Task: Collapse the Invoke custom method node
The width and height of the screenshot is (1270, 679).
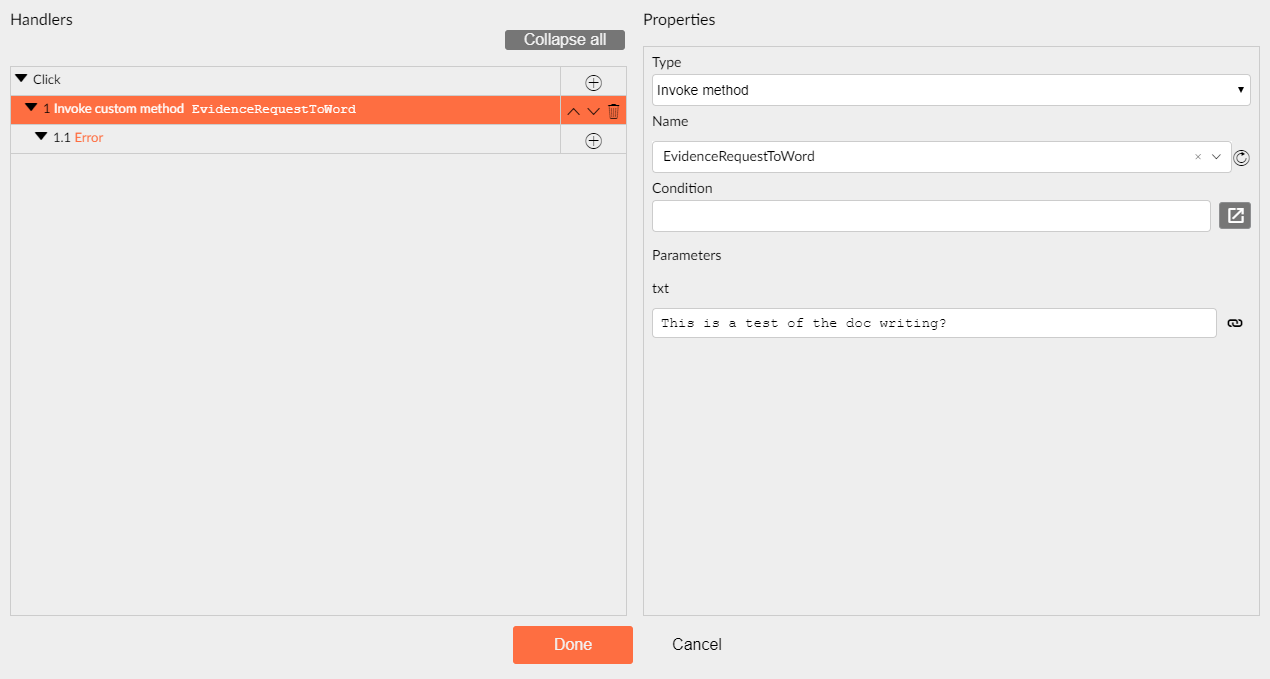Action: (31, 108)
